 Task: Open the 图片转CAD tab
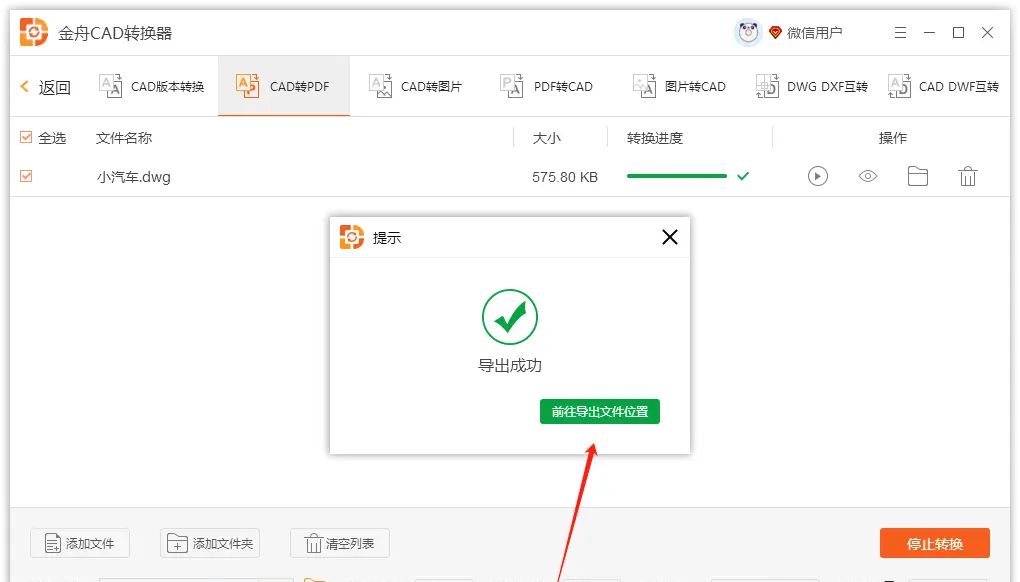pos(679,86)
